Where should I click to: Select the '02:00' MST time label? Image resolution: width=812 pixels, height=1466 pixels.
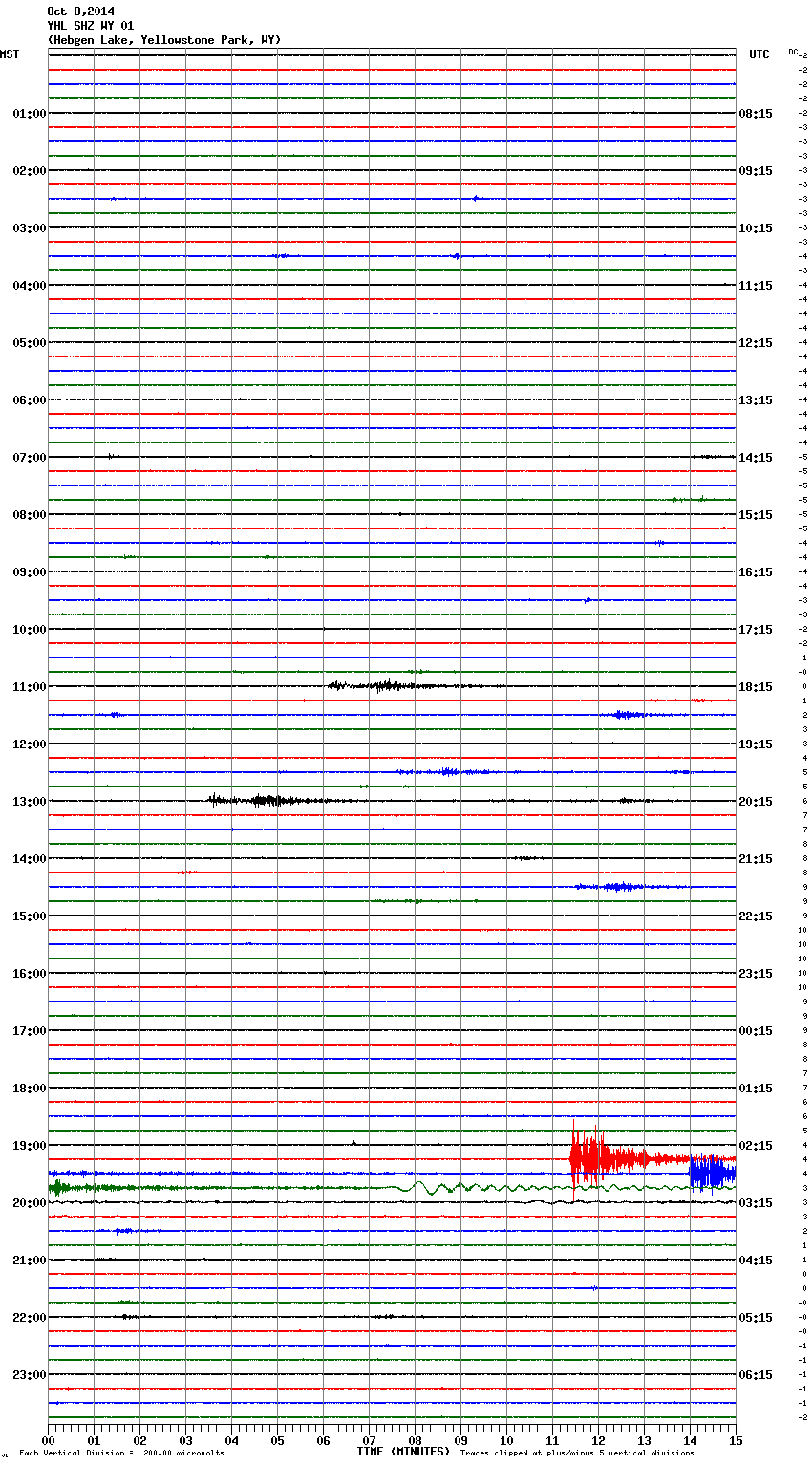pyautogui.click(x=29, y=170)
